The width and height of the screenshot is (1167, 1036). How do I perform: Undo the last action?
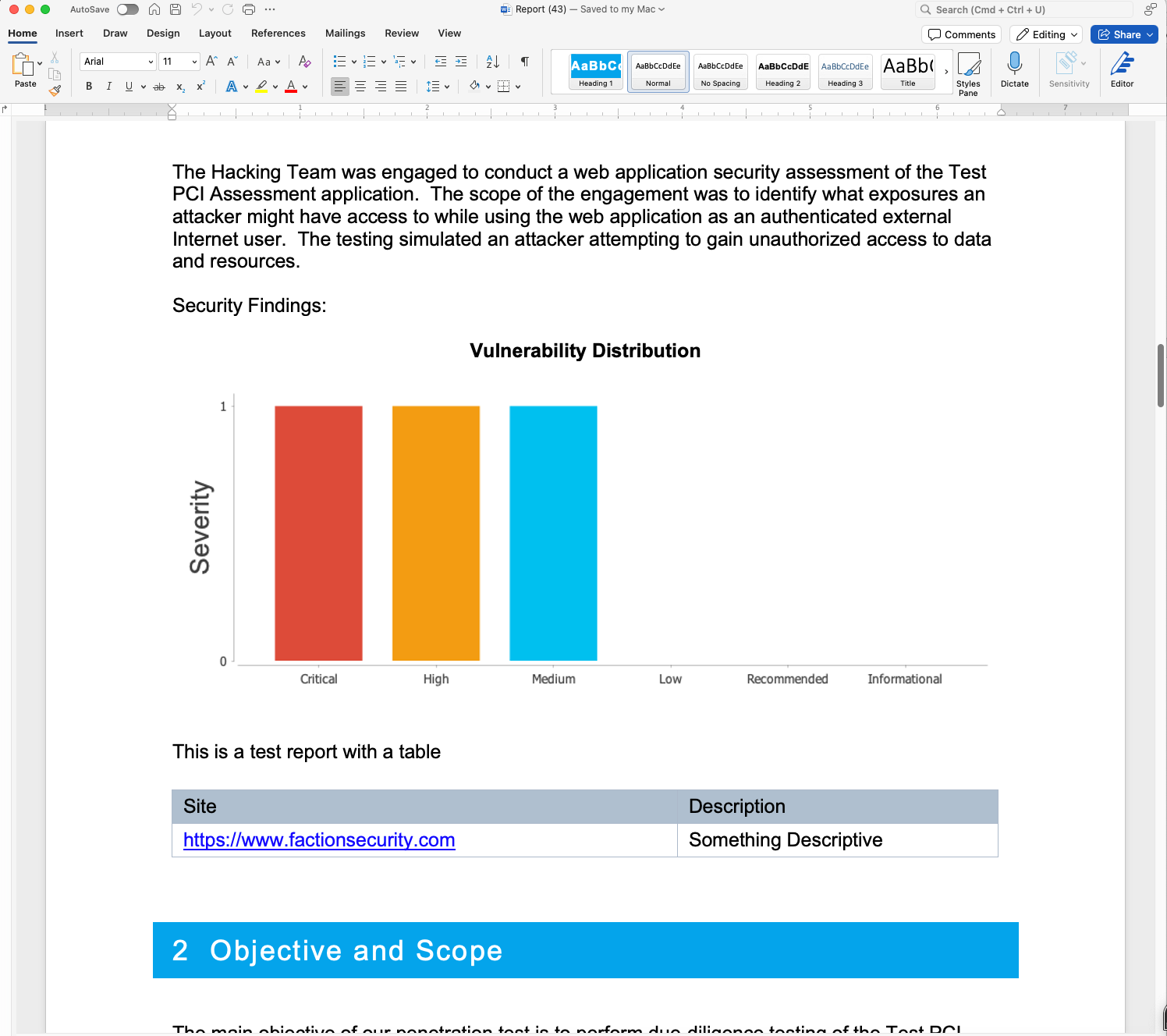[x=197, y=9]
